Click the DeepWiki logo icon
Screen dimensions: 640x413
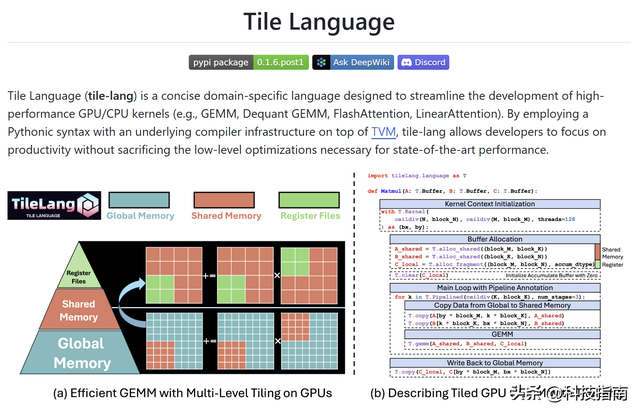coord(321,62)
